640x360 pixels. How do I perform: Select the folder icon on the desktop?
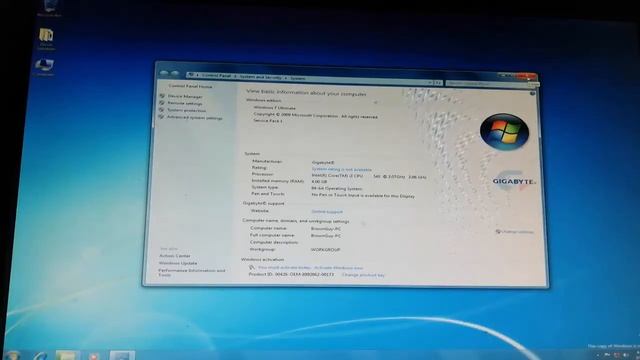(x=46, y=39)
